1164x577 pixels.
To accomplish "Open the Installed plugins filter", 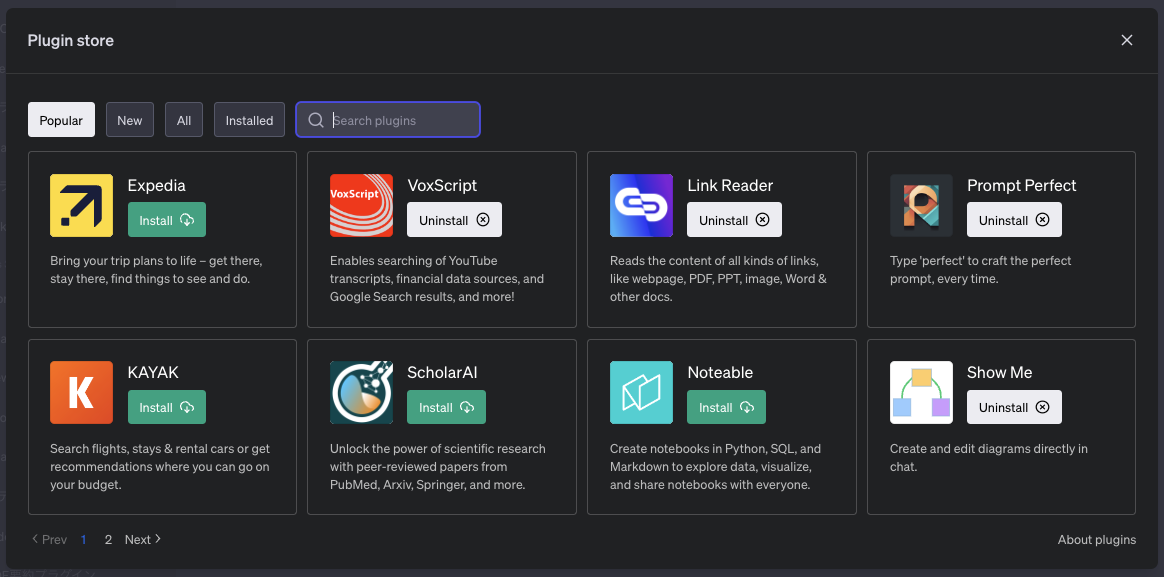I will (249, 120).
